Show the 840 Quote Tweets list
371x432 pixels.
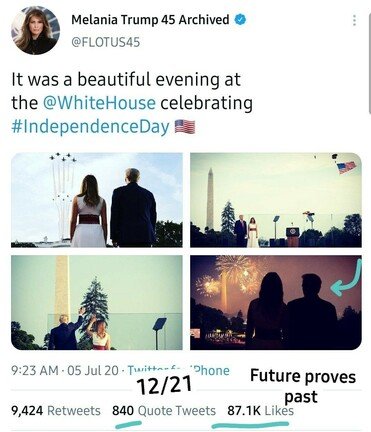(x=164, y=411)
